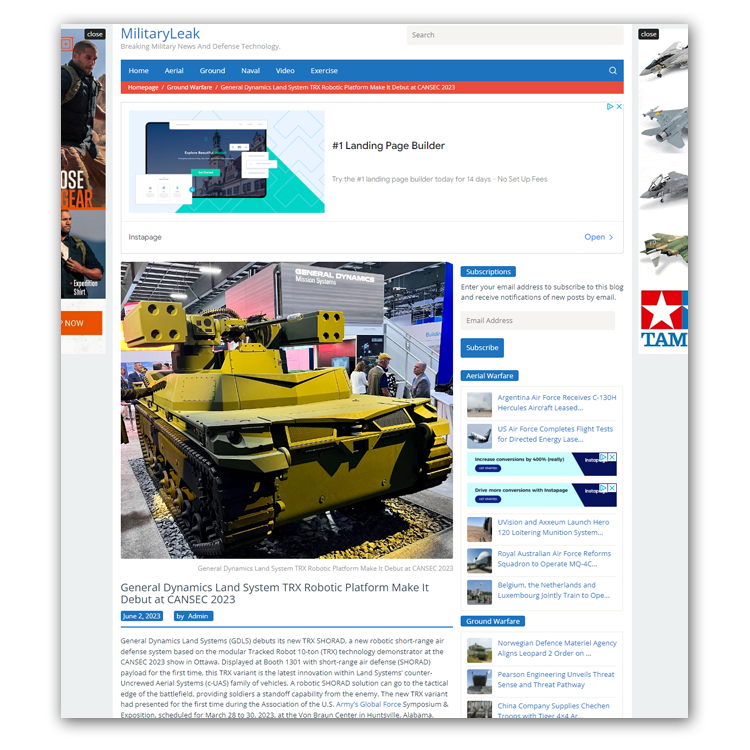Viewport: 750px width, 750px height.
Task: Click the Instapage advertiser name
Action: 145,237
